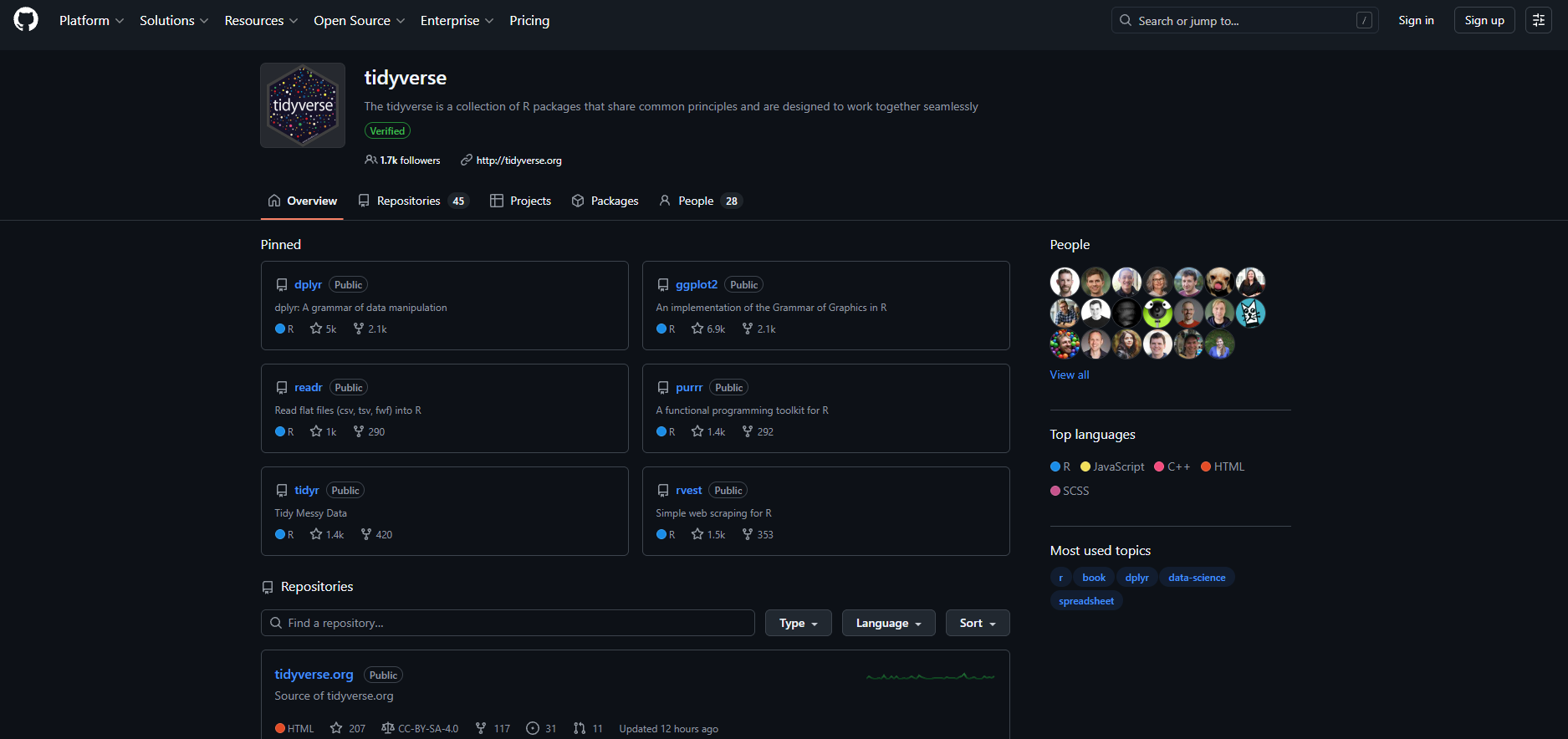Click the Sign up button
The height and width of the screenshot is (739, 1568).
click(x=1484, y=20)
